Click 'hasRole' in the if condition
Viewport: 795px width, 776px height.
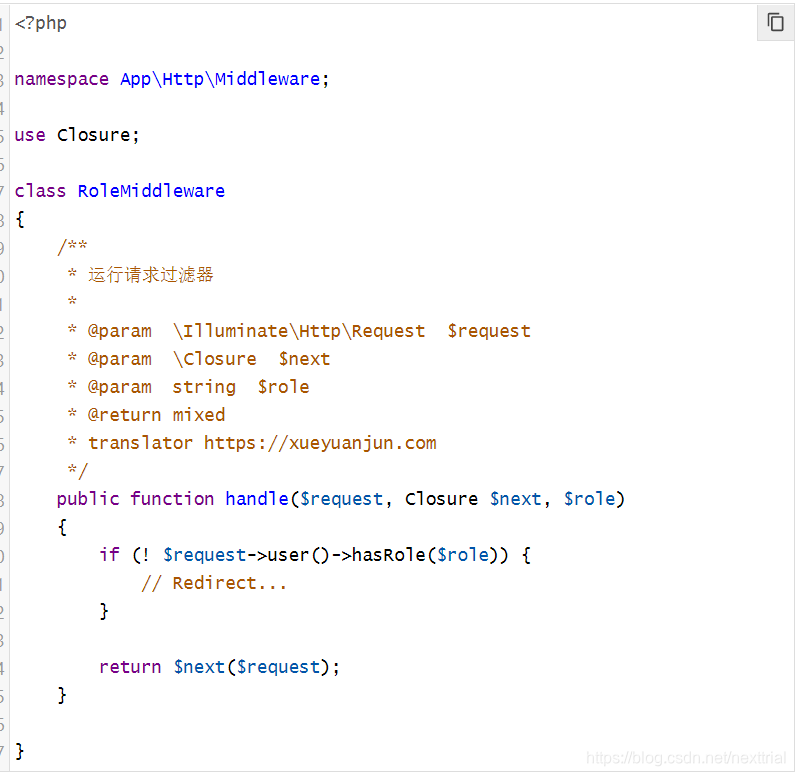click(x=388, y=555)
